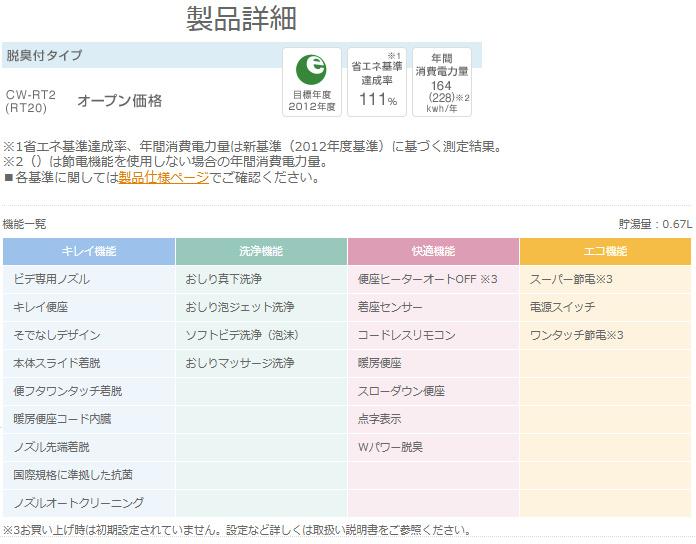
Task: Click the ※1省エネ基準達成率 footnote line
Action: 253,146
